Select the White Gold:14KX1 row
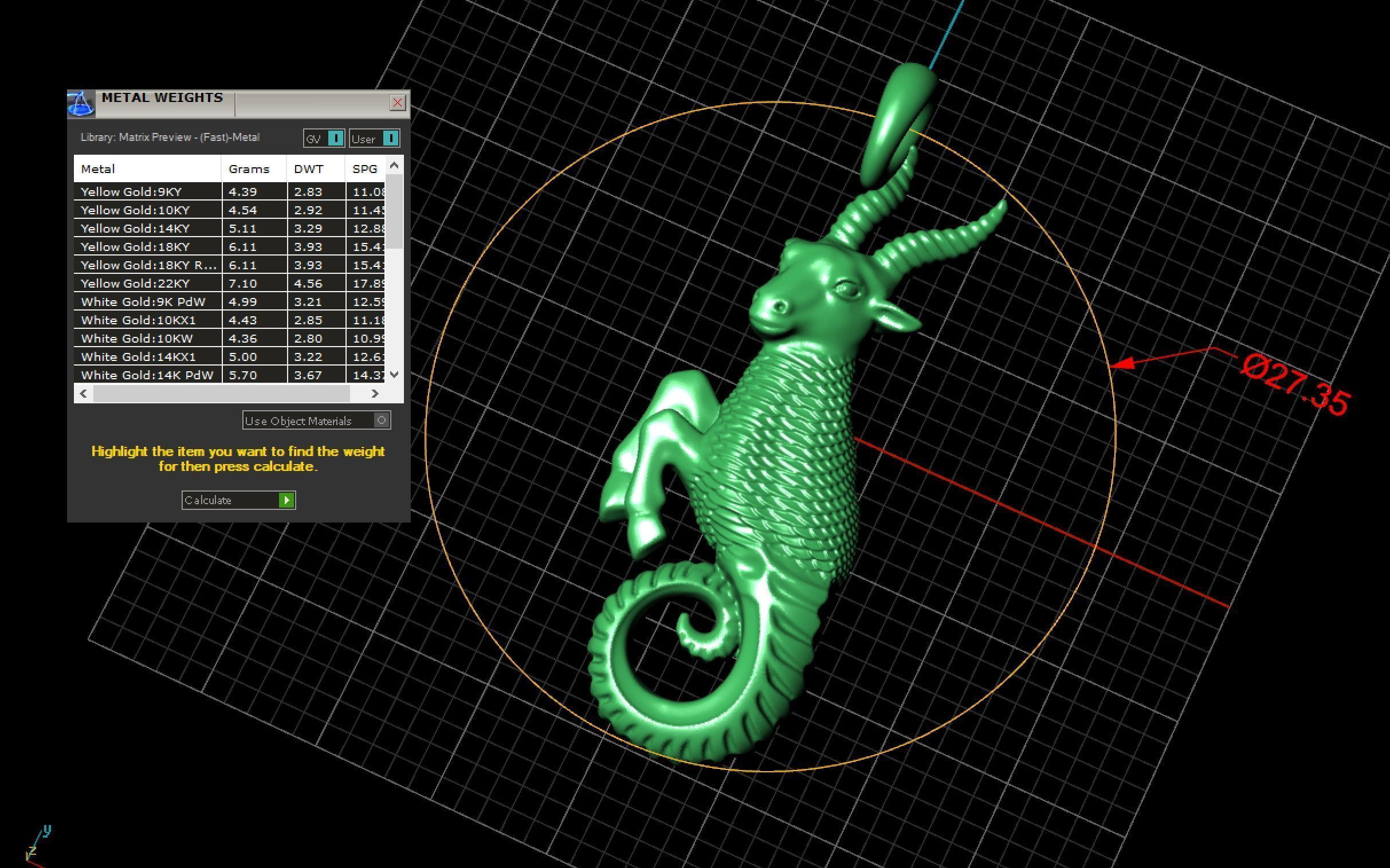This screenshot has width=1390, height=868. [x=230, y=357]
